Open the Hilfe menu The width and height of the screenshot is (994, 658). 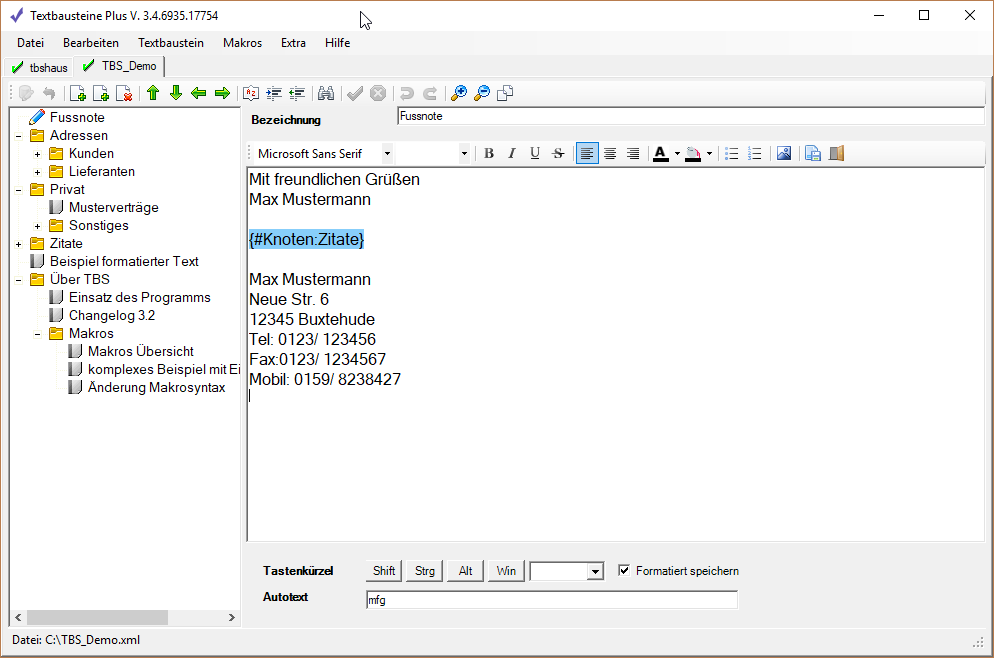(337, 43)
